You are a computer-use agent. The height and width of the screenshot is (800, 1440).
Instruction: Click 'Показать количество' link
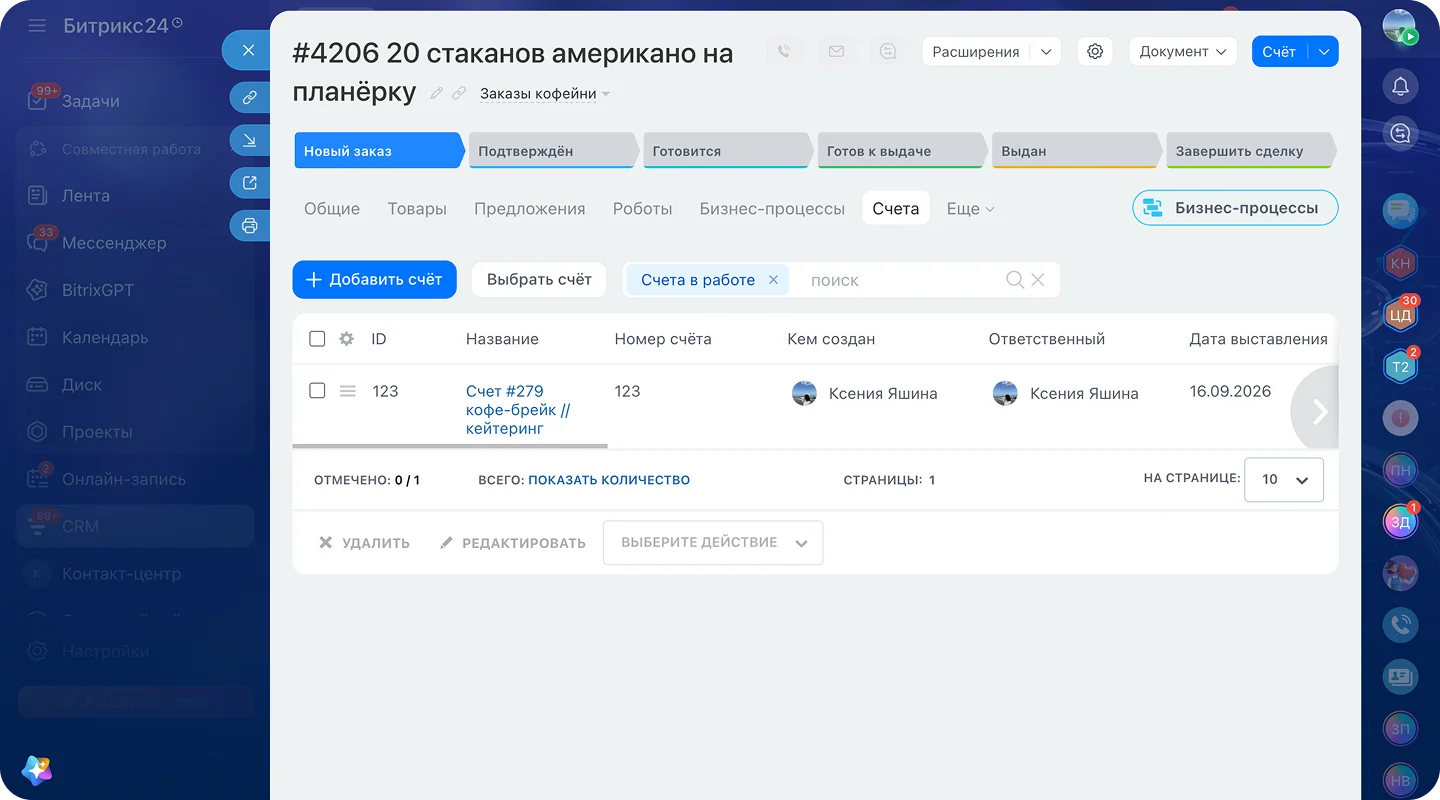pyautogui.click(x=609, y=480)
